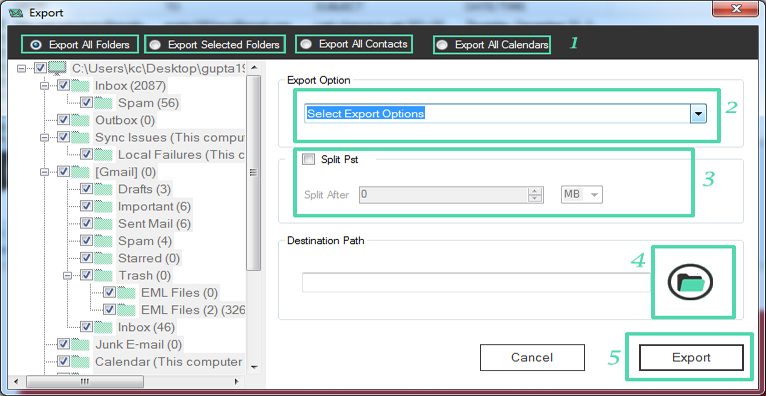Uncheck the Sent Mail (6) checkbox
Viewport: 766px width, 396px height.
[x=86, y=224]
